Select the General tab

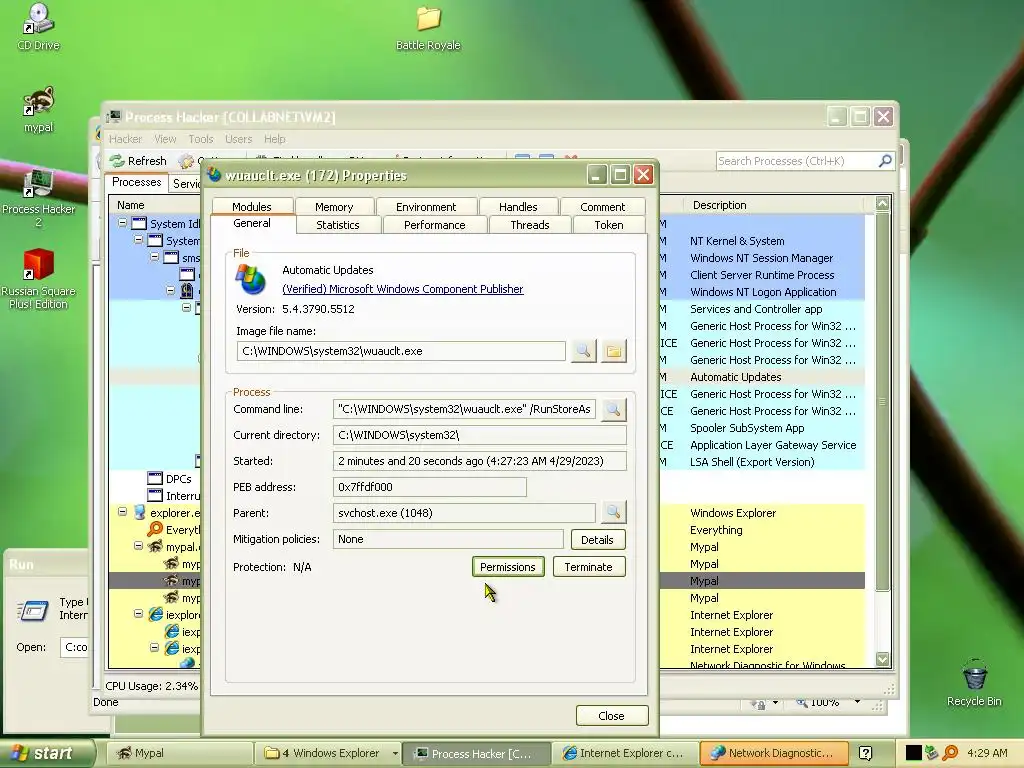tap(252, 223)
